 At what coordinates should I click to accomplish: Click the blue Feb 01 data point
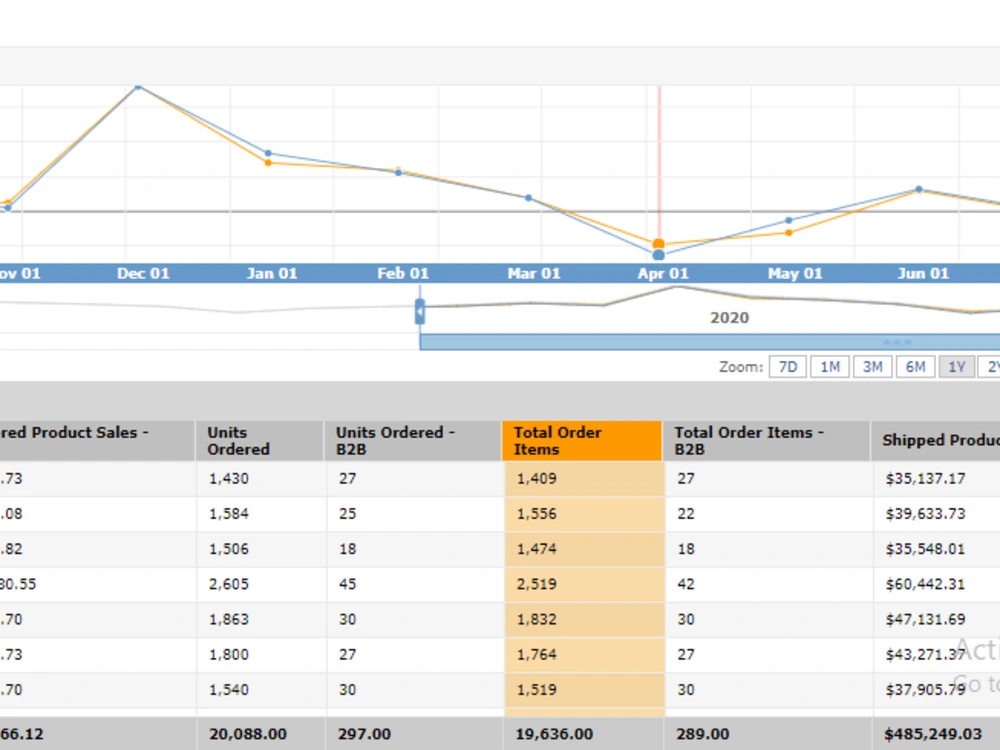tap(399, 173)
